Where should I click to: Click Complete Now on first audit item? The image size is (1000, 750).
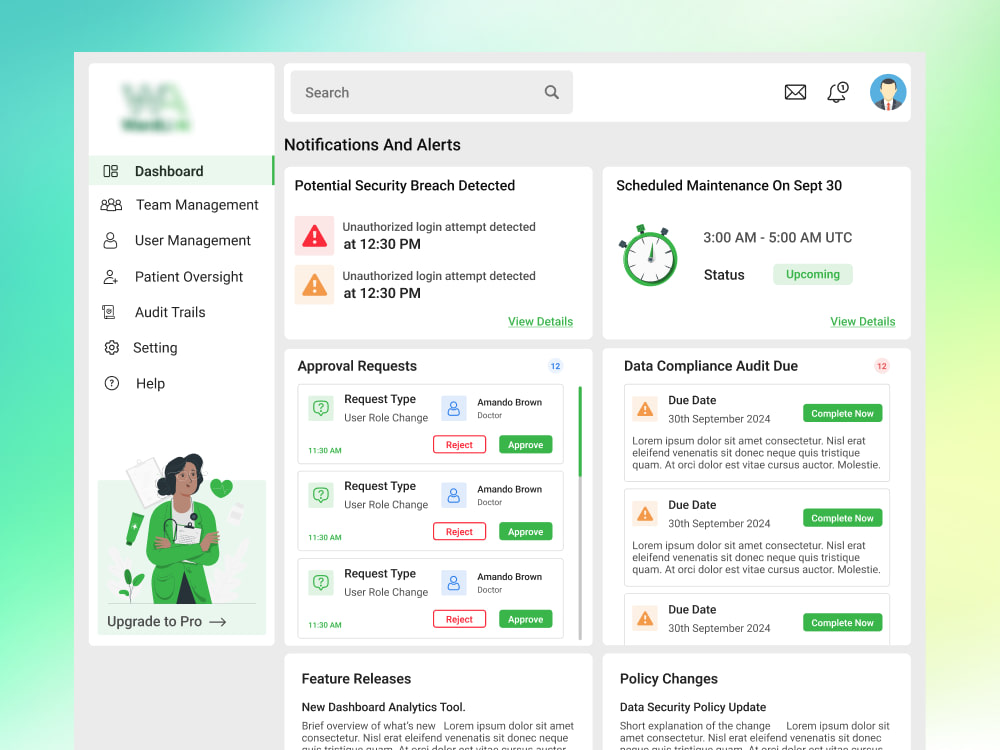tap(842, 413)
